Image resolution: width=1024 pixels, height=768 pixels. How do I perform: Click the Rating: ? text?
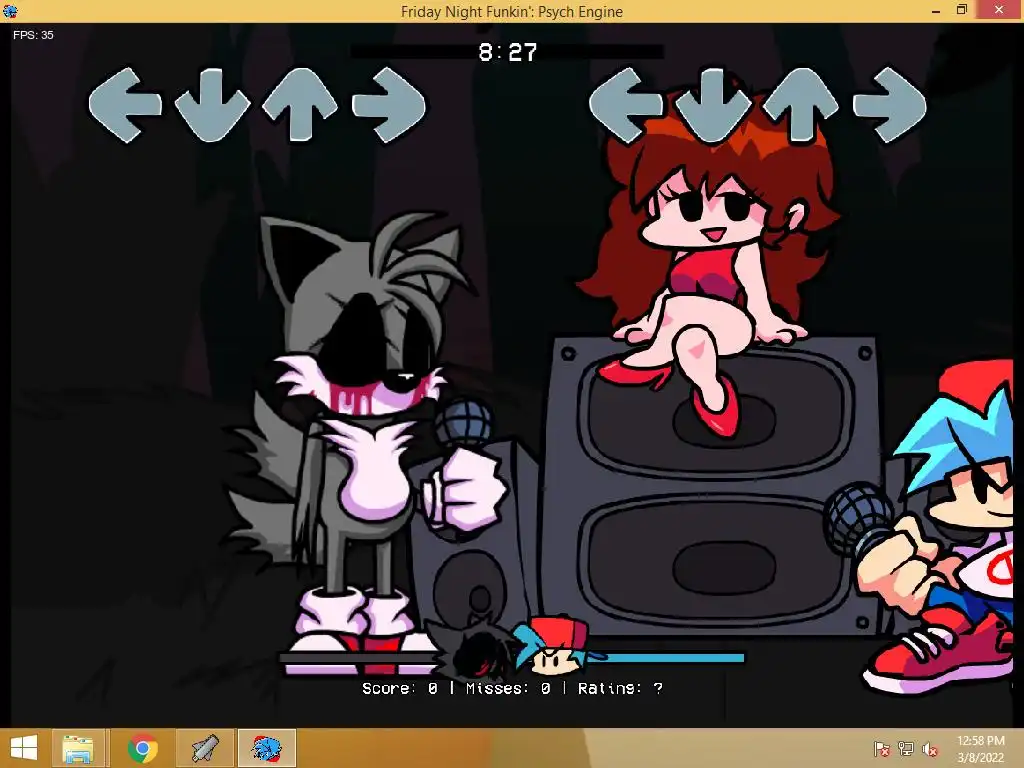point(620,688)
